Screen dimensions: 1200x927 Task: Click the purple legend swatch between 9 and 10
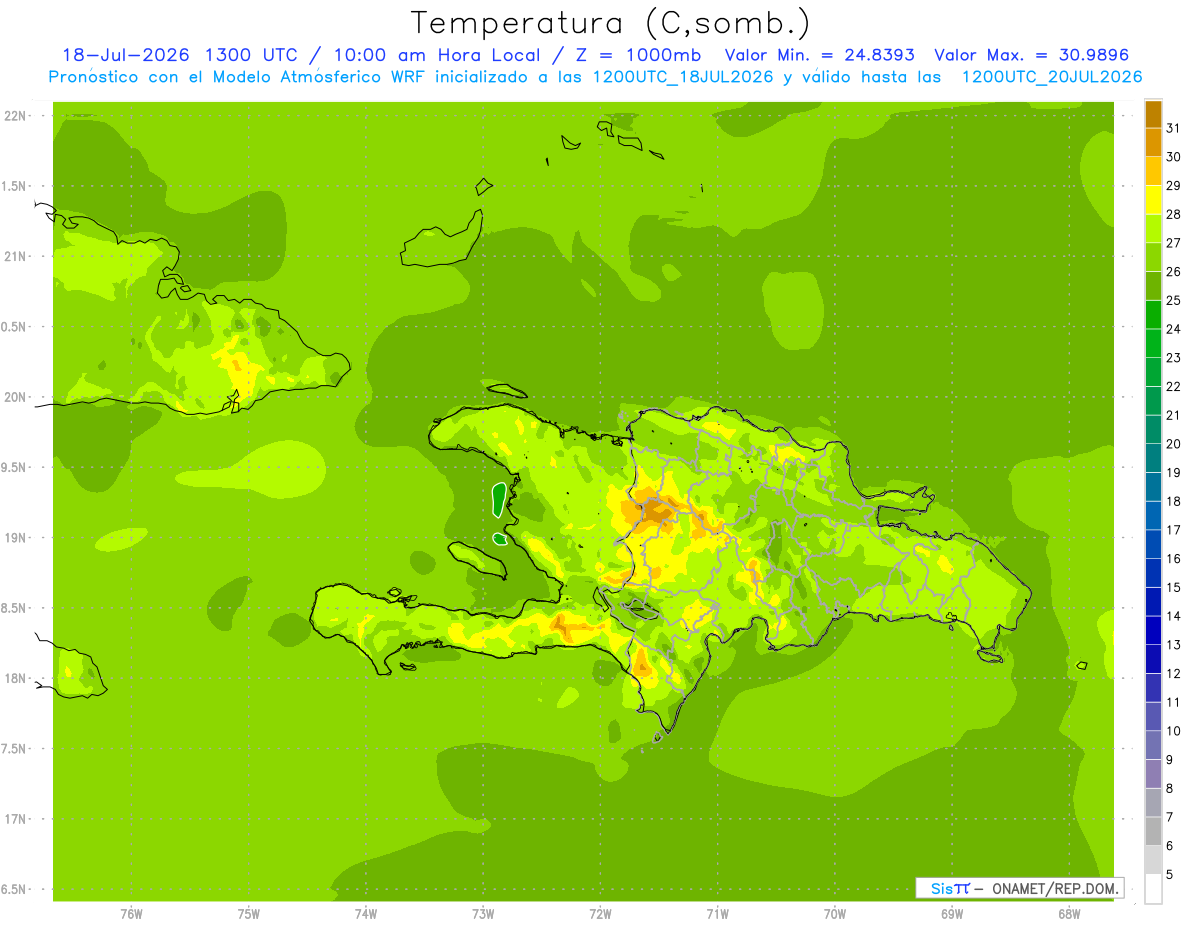click(1153, 745)
